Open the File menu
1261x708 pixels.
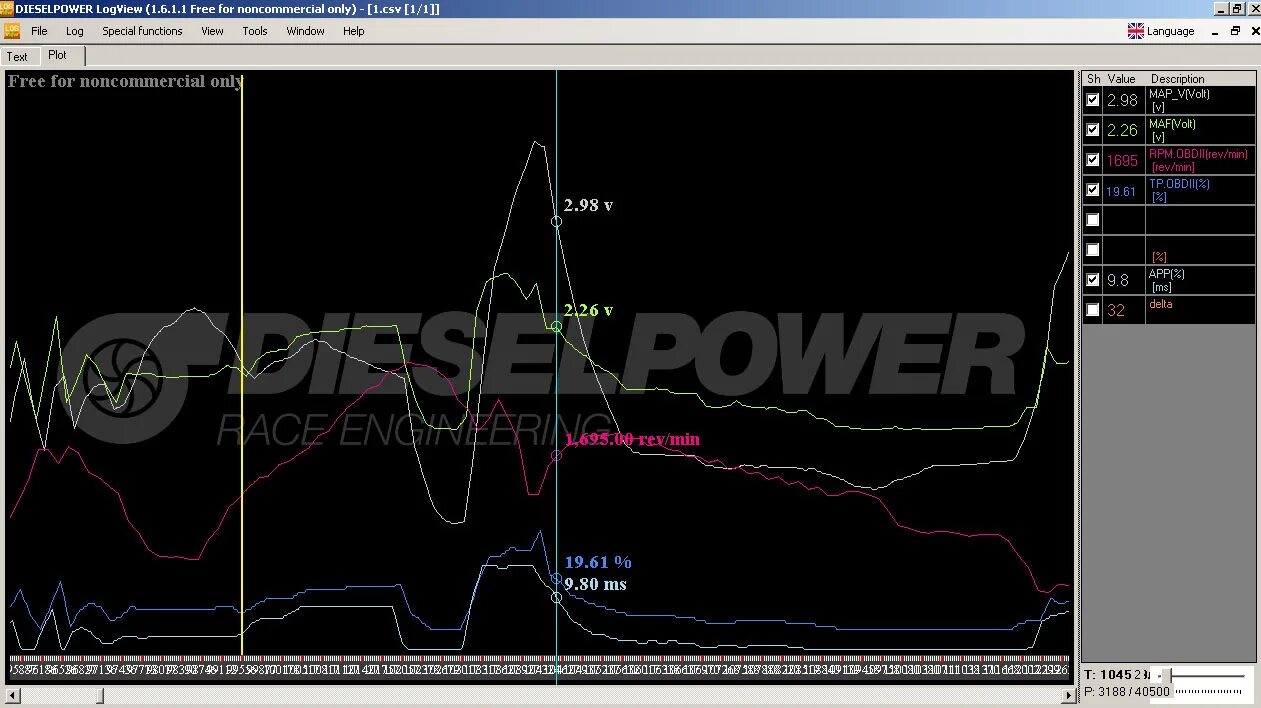tap(39, 31)
